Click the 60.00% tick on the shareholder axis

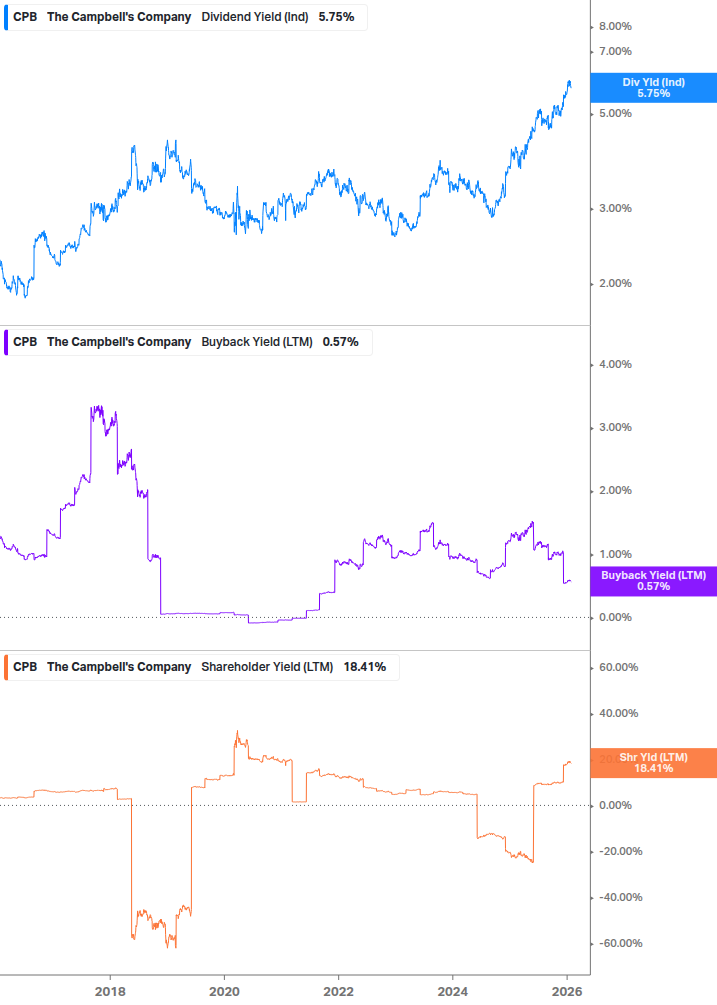tap(618, 667)
